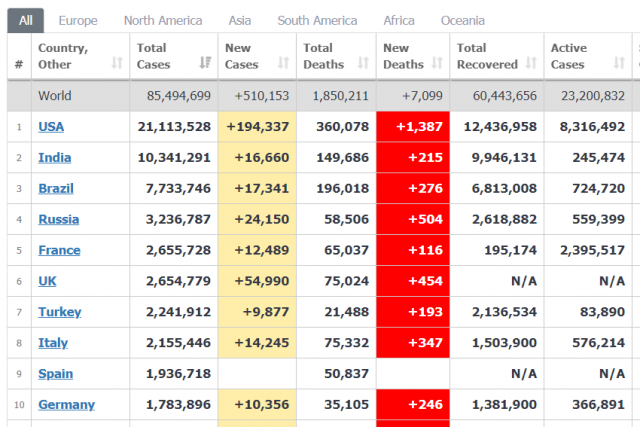This screenshot has width=640, height=427.
Task: Click the World row label
Action: (x=55, y=96)
